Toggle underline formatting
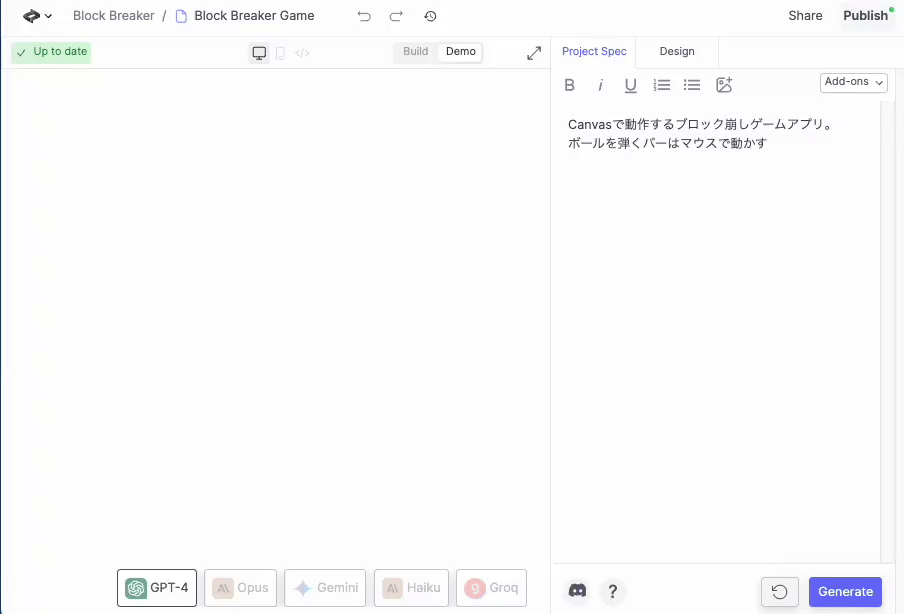 (x=631, y=85)
